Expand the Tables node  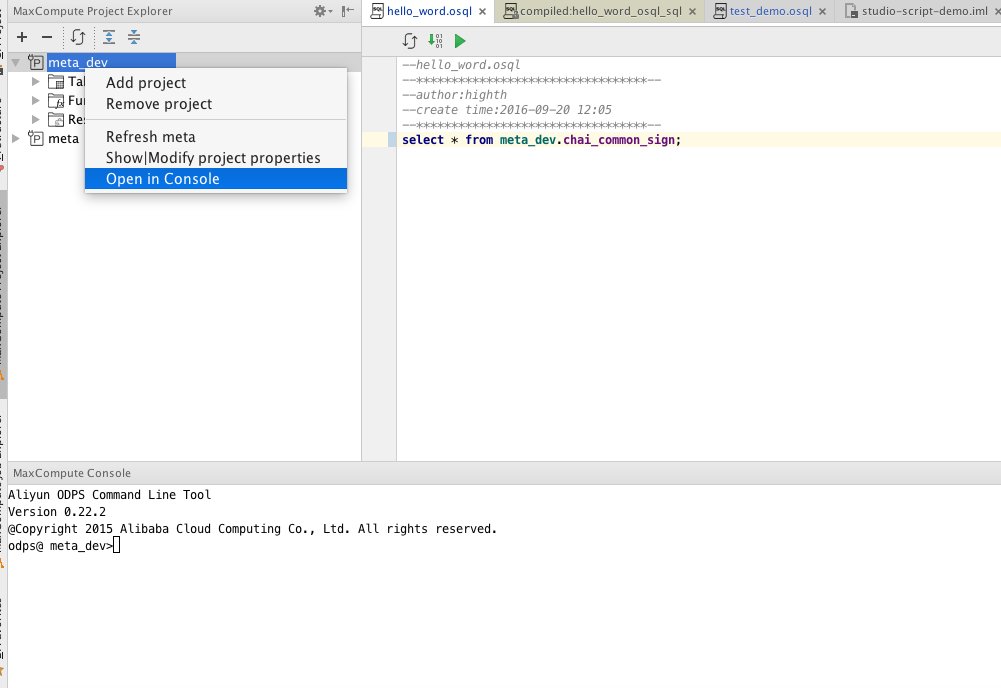[x=36, y=82]
